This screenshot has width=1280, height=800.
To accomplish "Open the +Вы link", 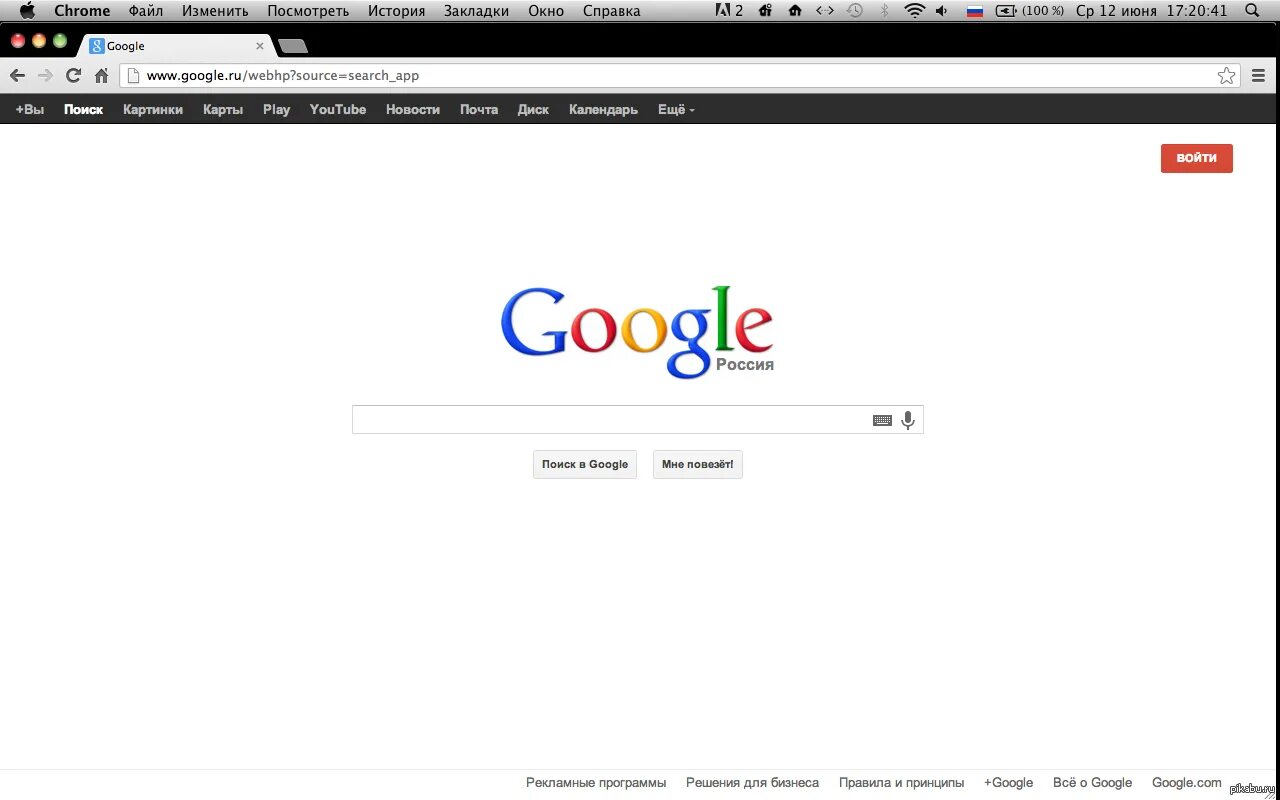I will pyautogui.click(x=30, y=110).
